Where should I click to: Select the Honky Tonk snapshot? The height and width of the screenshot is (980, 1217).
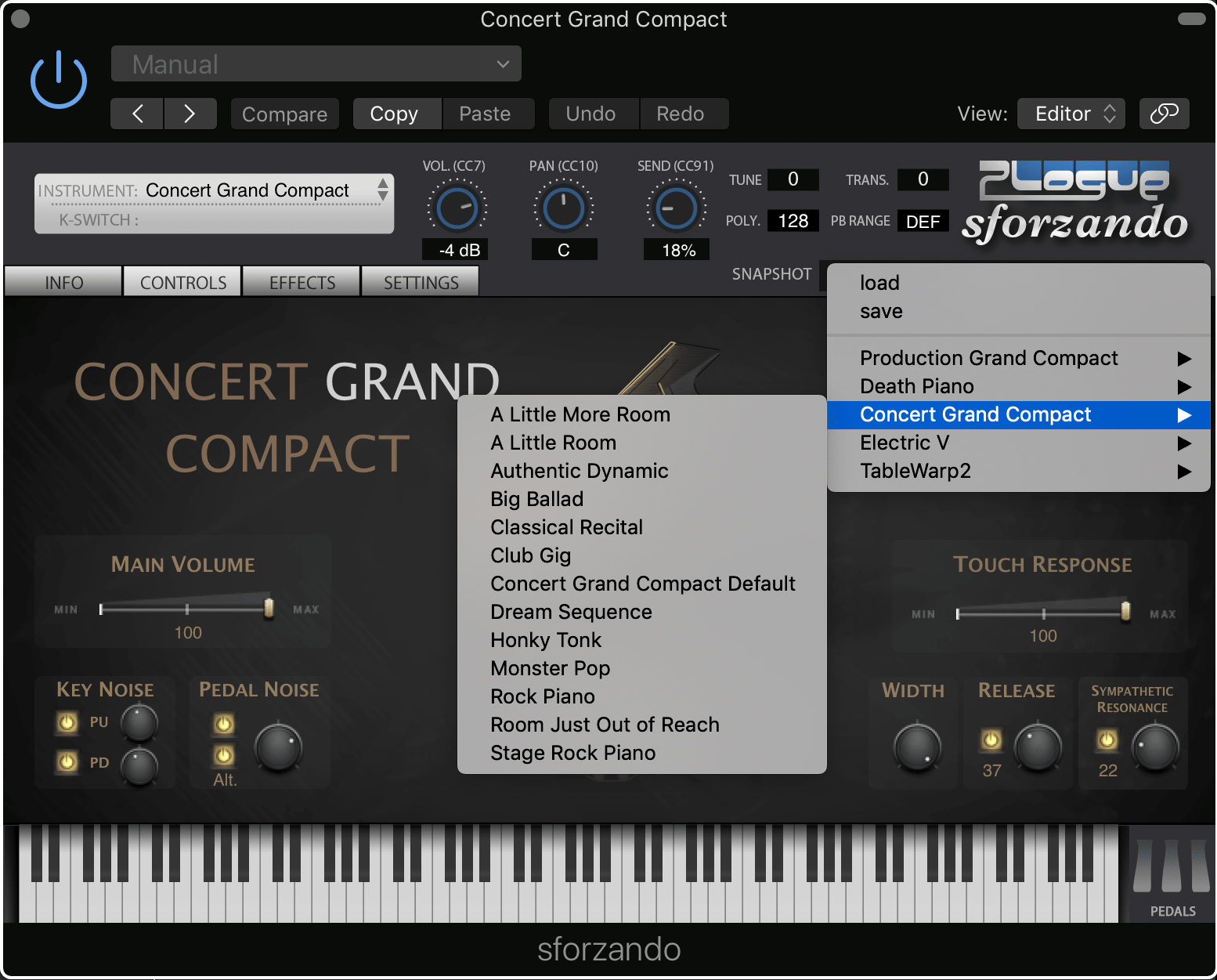coord(642,640)
